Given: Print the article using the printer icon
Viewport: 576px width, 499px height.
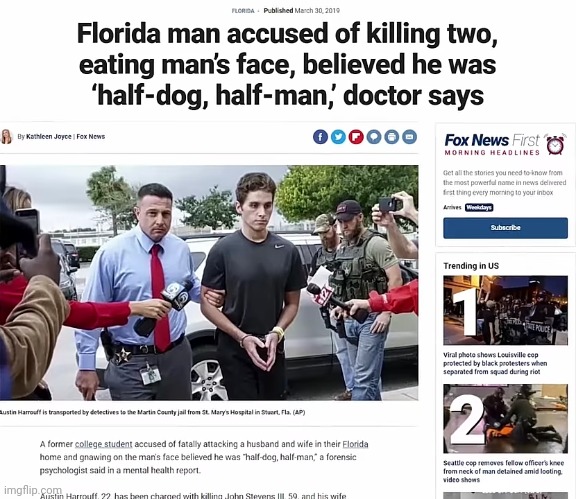Looking at the screenshot, I should [x=392, y=137].
